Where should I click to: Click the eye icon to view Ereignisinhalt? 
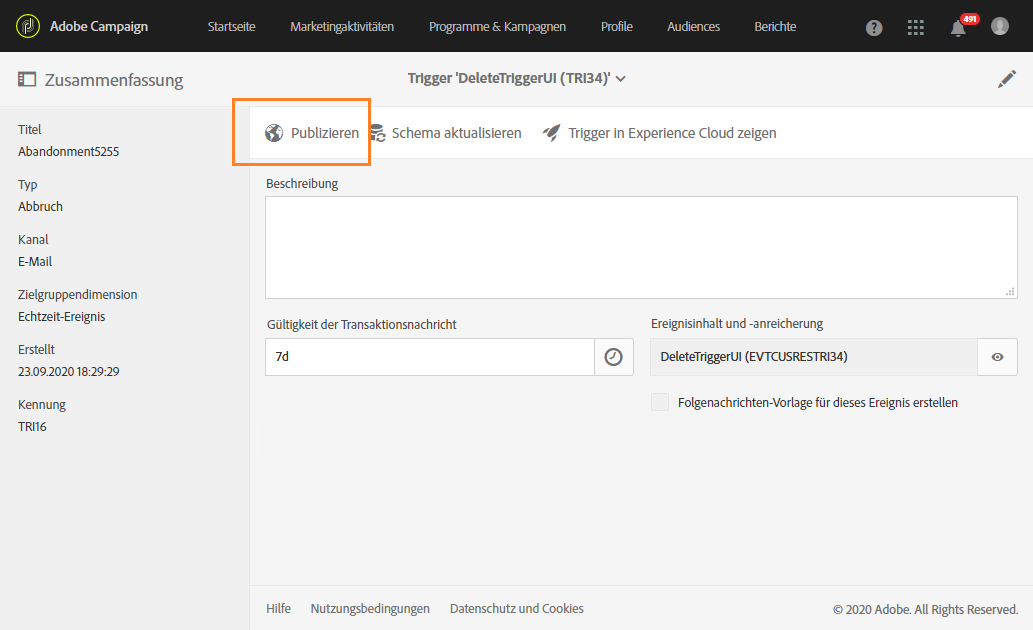(997, 357)
